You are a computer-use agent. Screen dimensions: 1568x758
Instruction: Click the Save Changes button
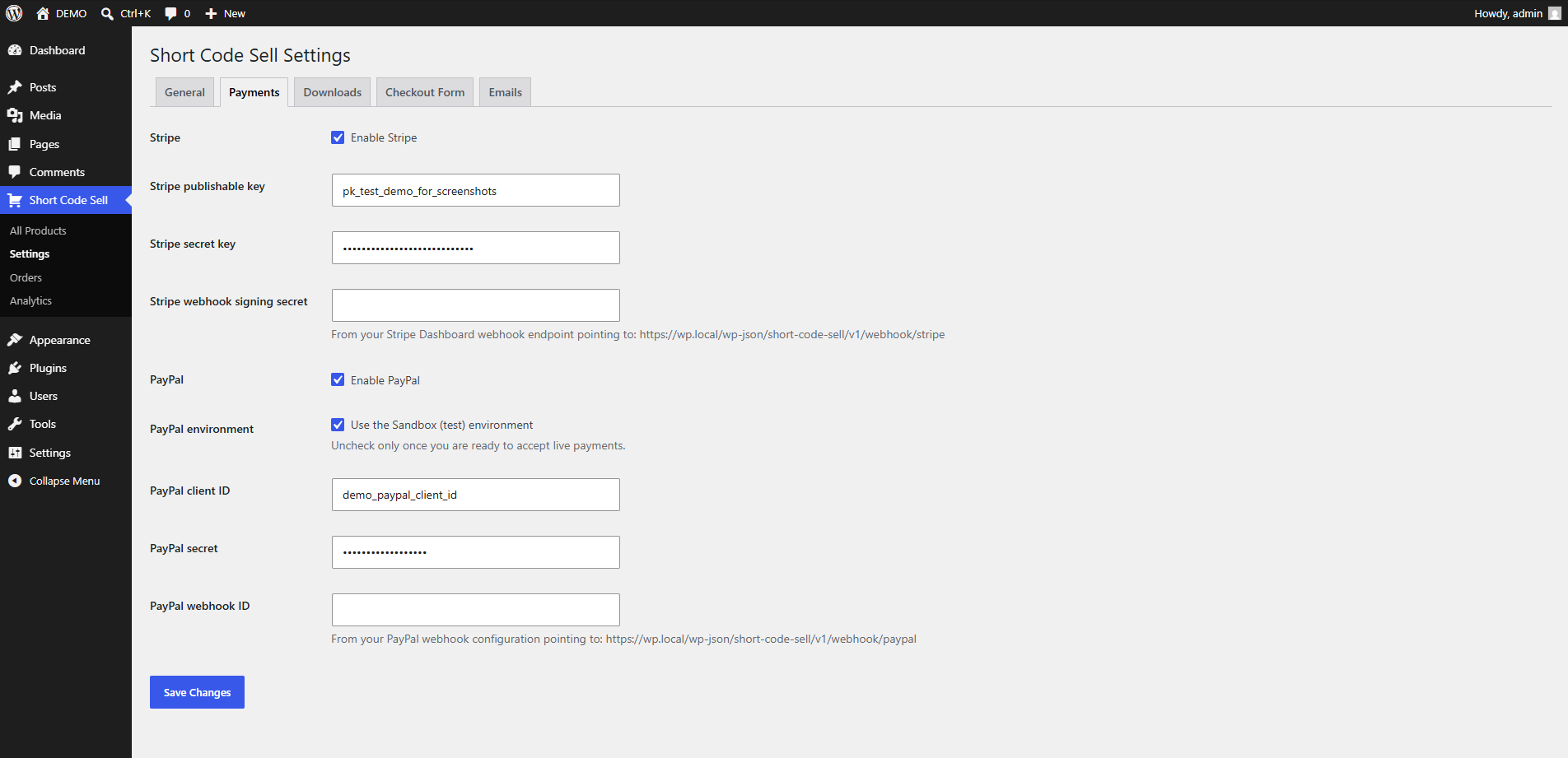[x=197, y=692]
